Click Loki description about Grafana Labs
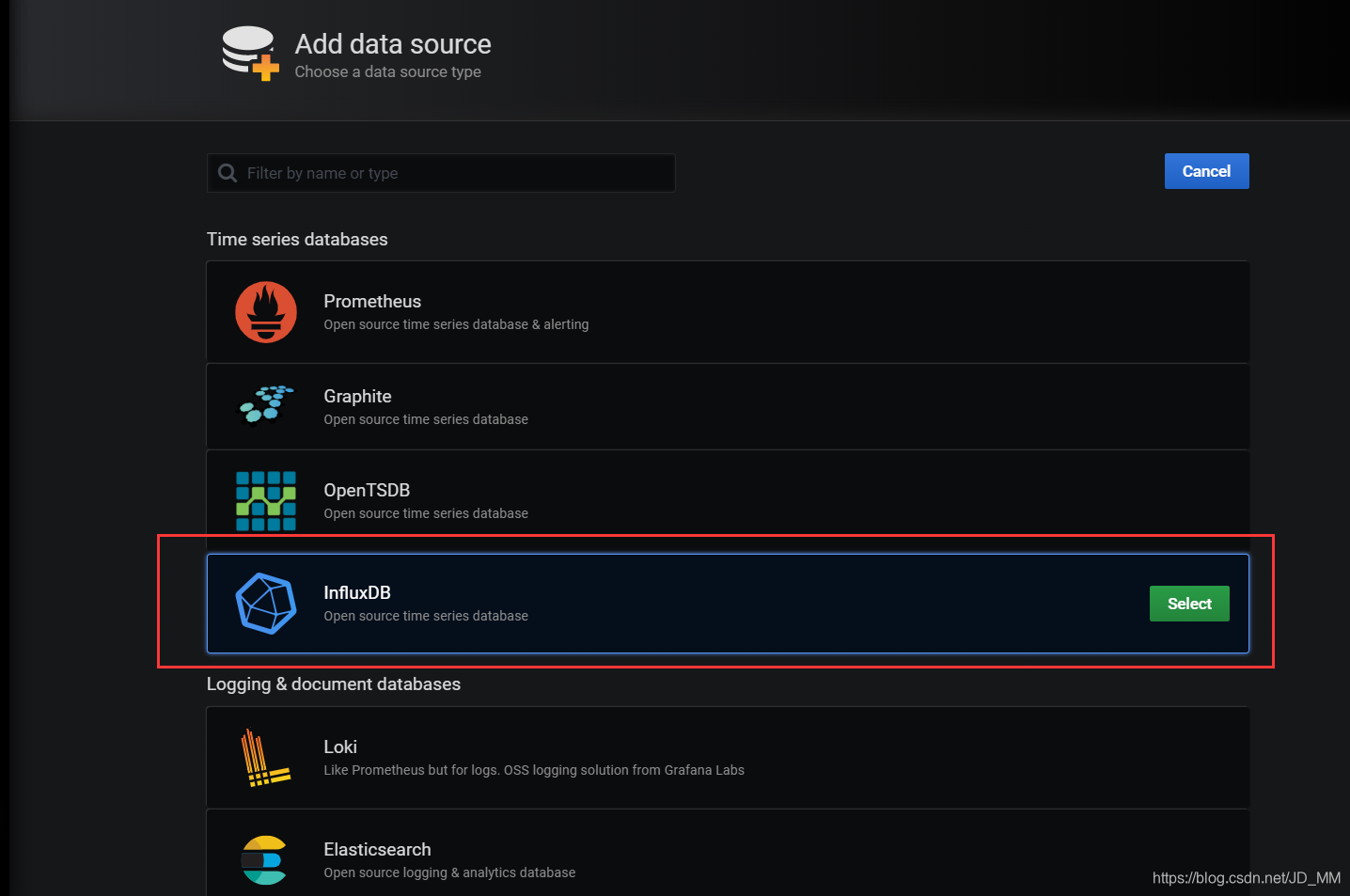Image resolution: width=1350 pixels, height=896 pixels. 534,770
